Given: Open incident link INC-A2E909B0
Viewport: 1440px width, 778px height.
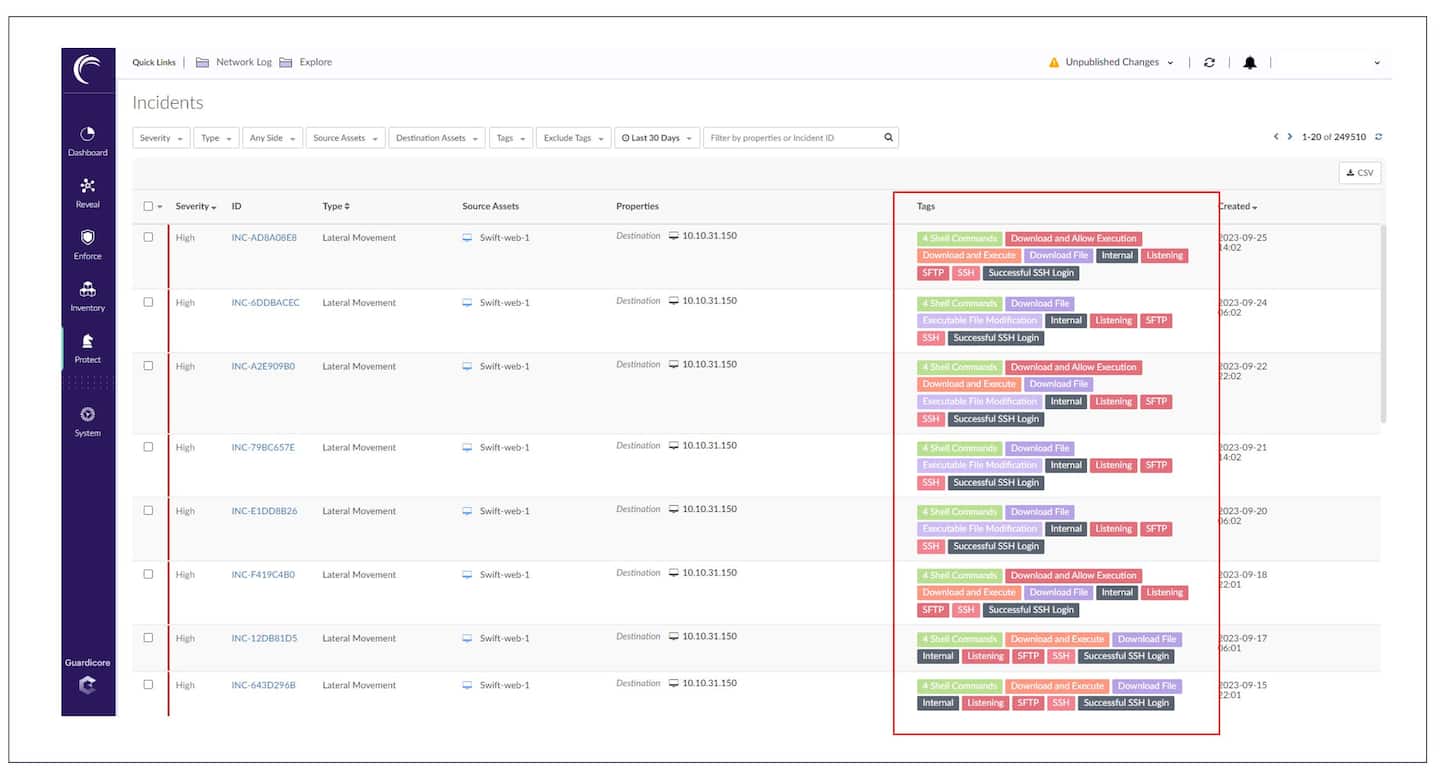Looking at the screenshot, I should tap(263, 367).
